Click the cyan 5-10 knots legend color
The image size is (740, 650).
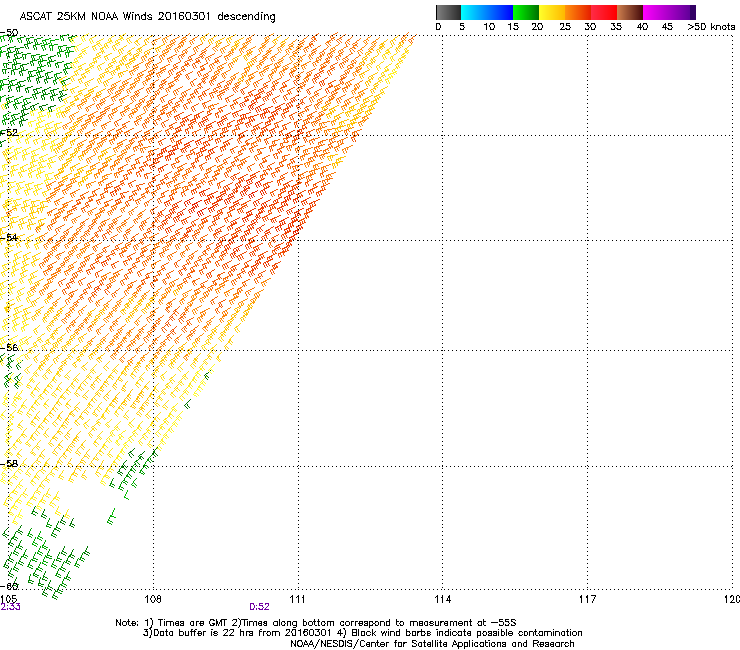[x=474, y=12]
